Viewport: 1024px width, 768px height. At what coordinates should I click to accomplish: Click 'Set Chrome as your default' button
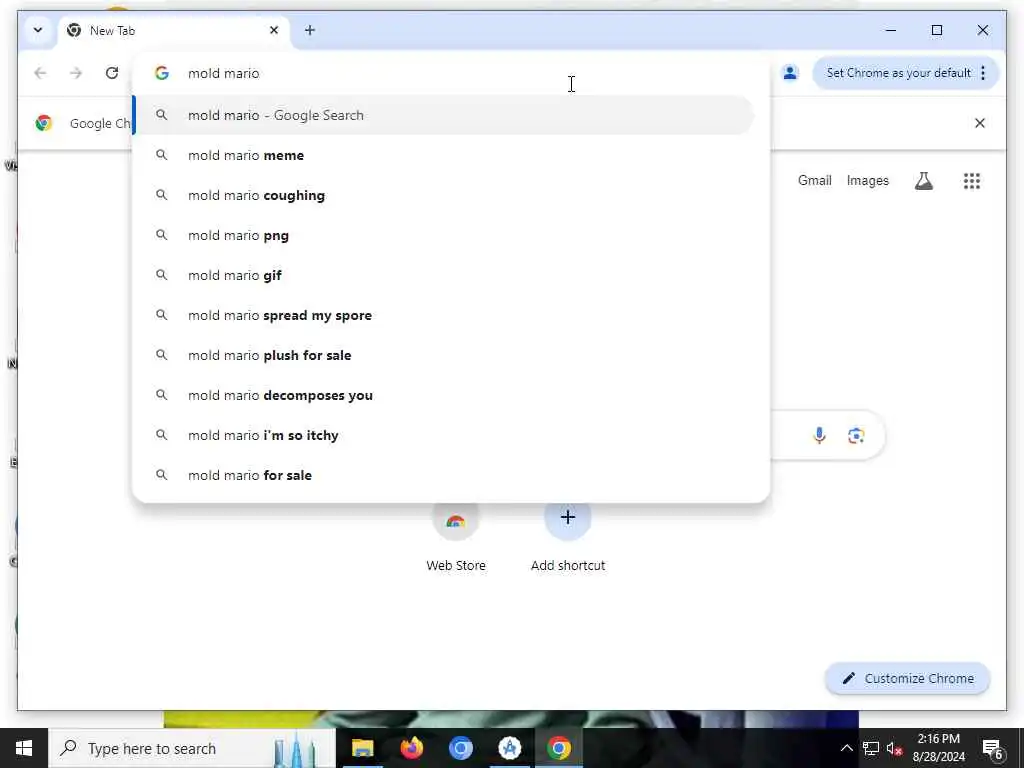click(899, 73)
